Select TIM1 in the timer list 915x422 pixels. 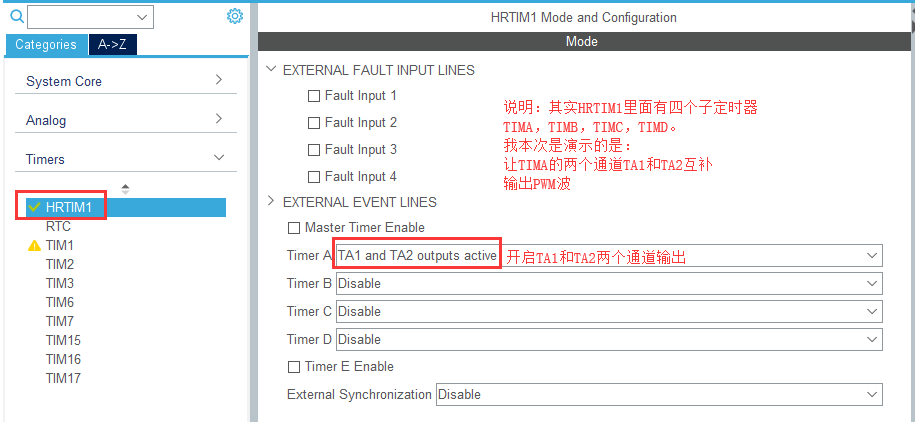60,246
